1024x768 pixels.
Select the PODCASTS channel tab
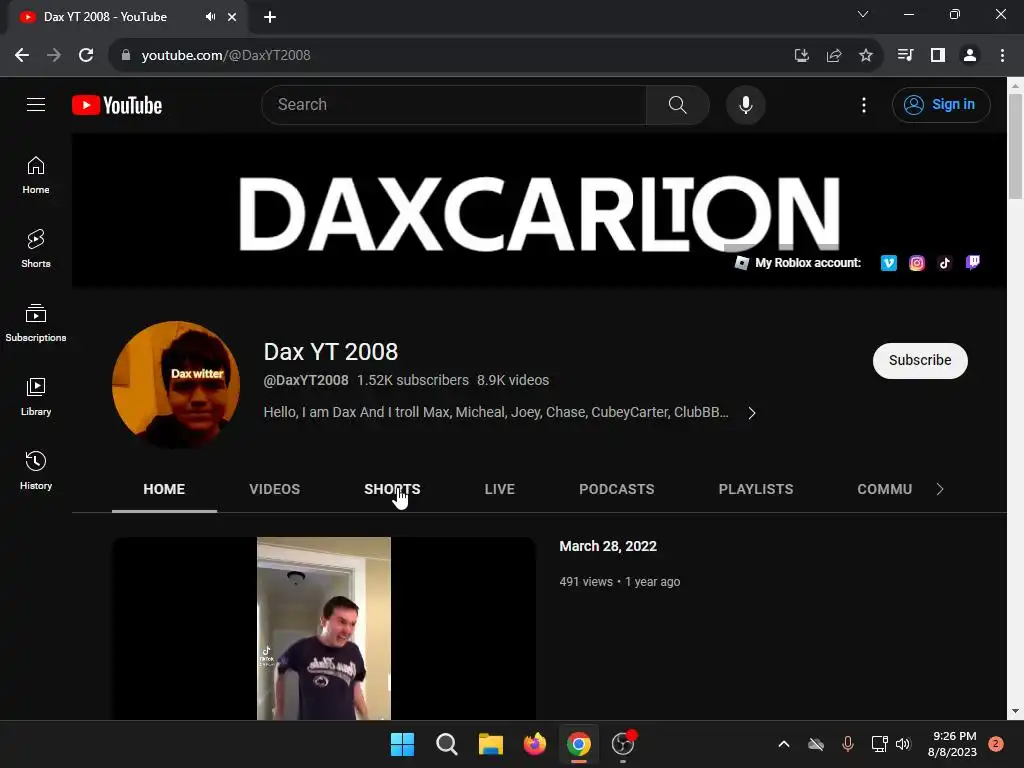click(x=616, y=489)
